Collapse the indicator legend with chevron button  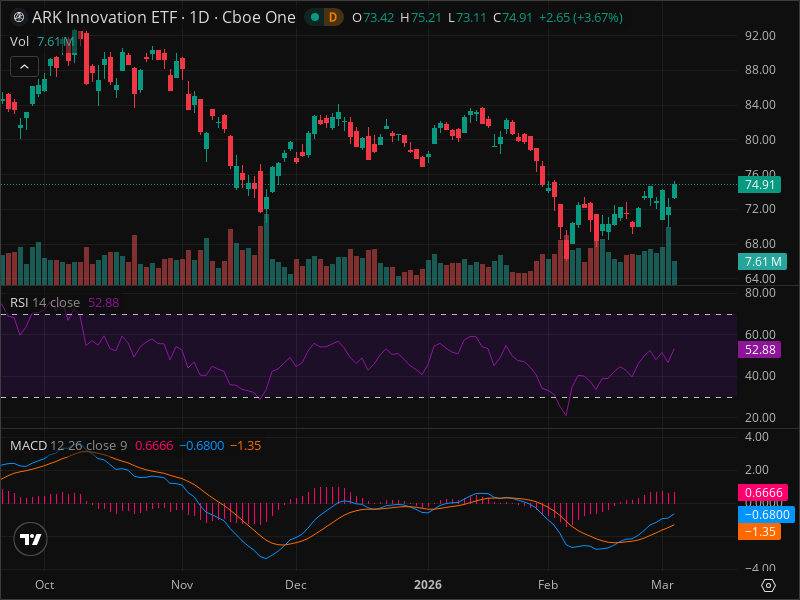click(x=24, y=66)
